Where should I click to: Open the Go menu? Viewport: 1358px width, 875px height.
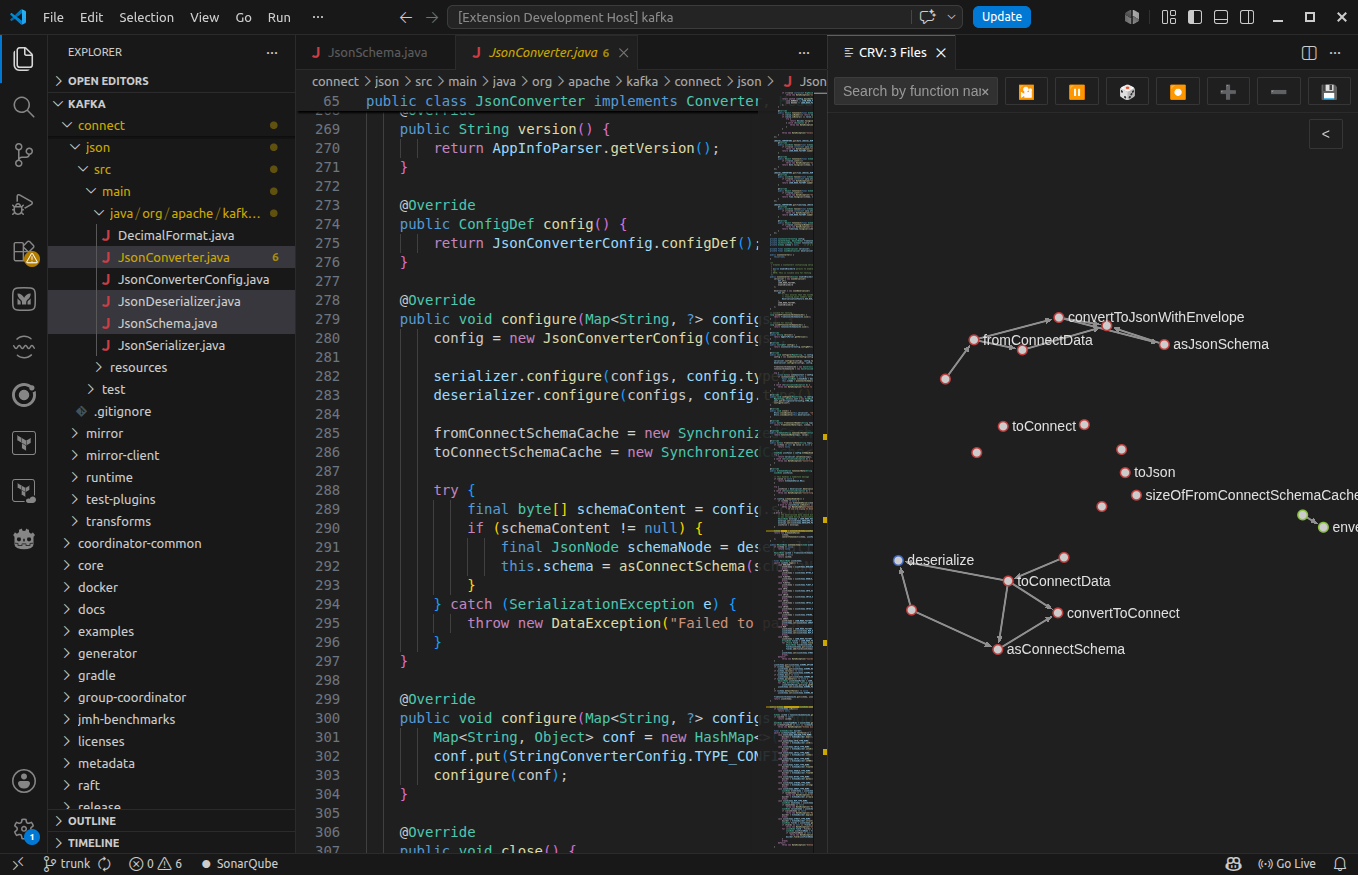[244, 17]
